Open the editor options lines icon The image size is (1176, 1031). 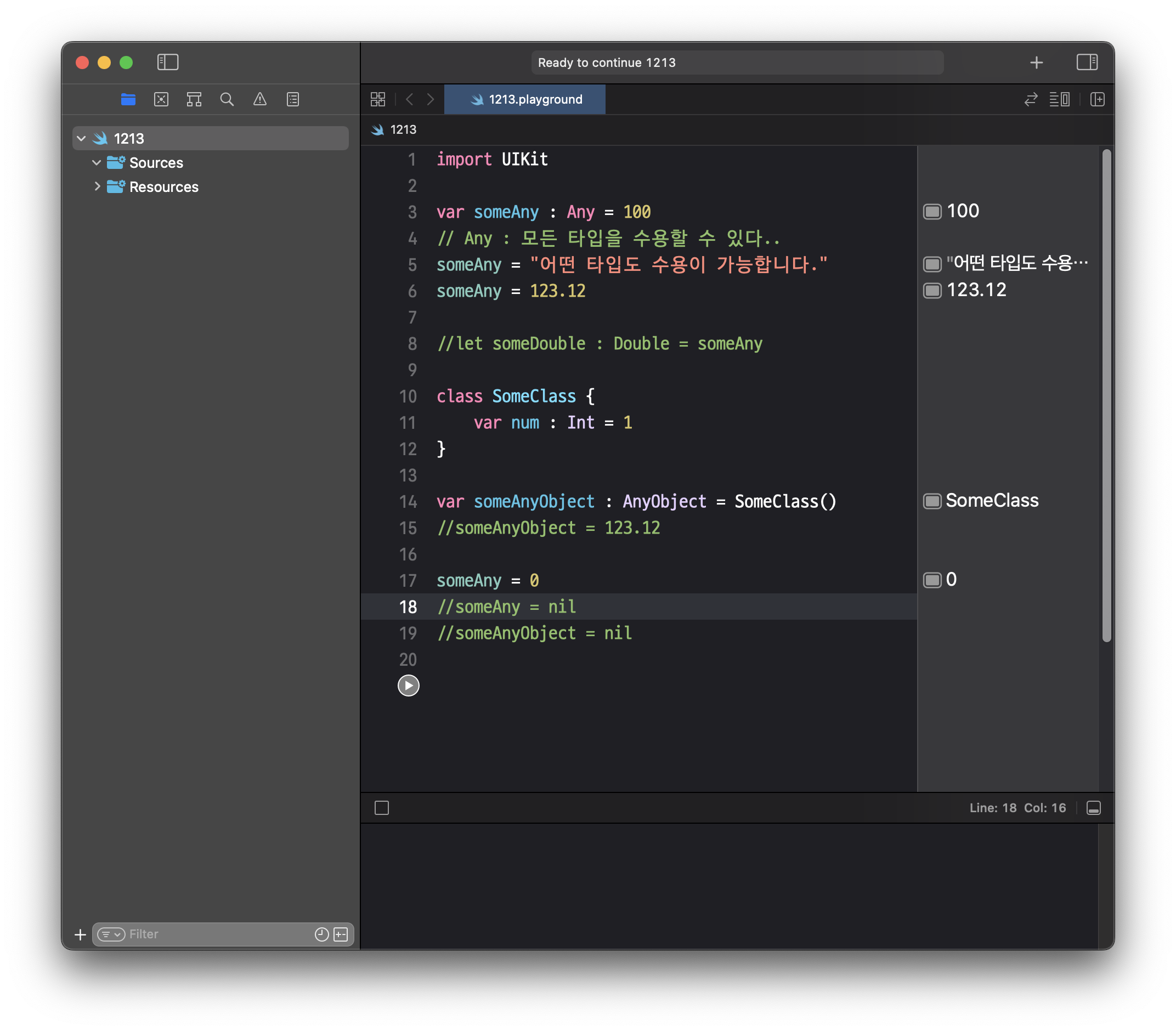[x=1059, y=99]
